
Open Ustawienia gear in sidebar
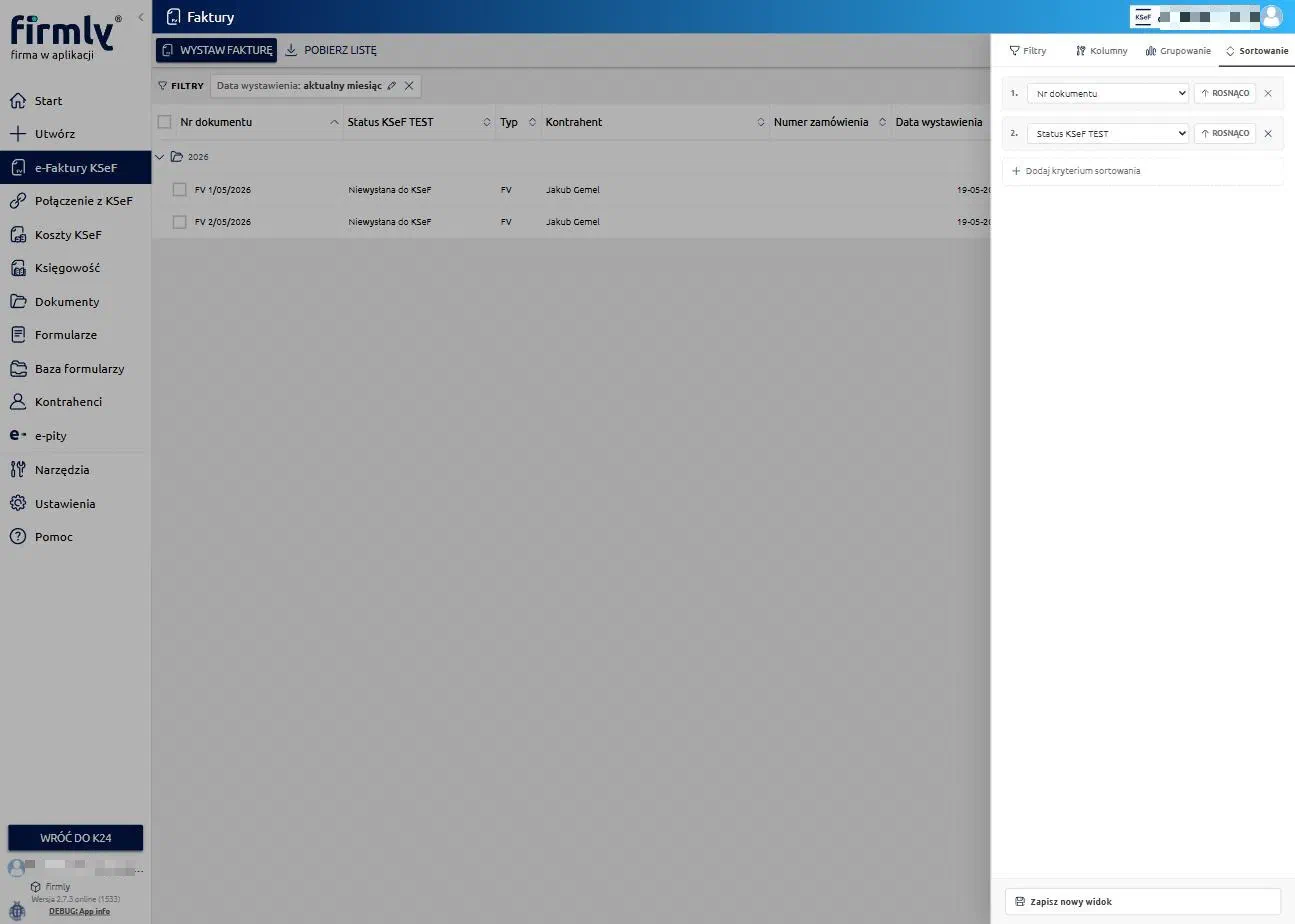click(x=17, y=503)
